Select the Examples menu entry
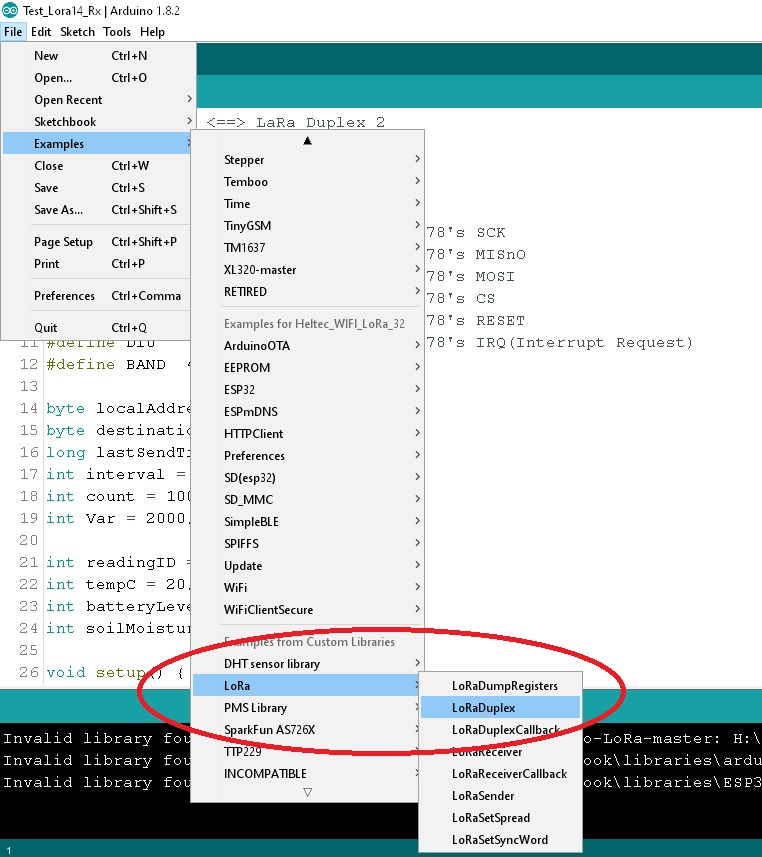 pos(98,143)
